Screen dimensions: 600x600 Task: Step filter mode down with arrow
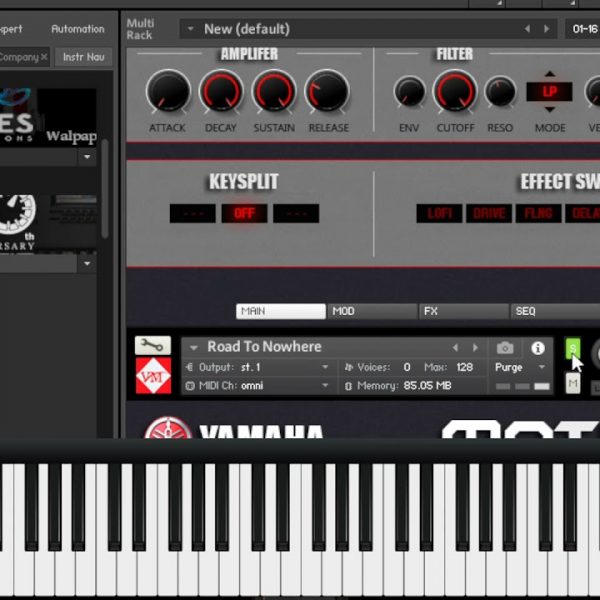[x=550, y=110]
